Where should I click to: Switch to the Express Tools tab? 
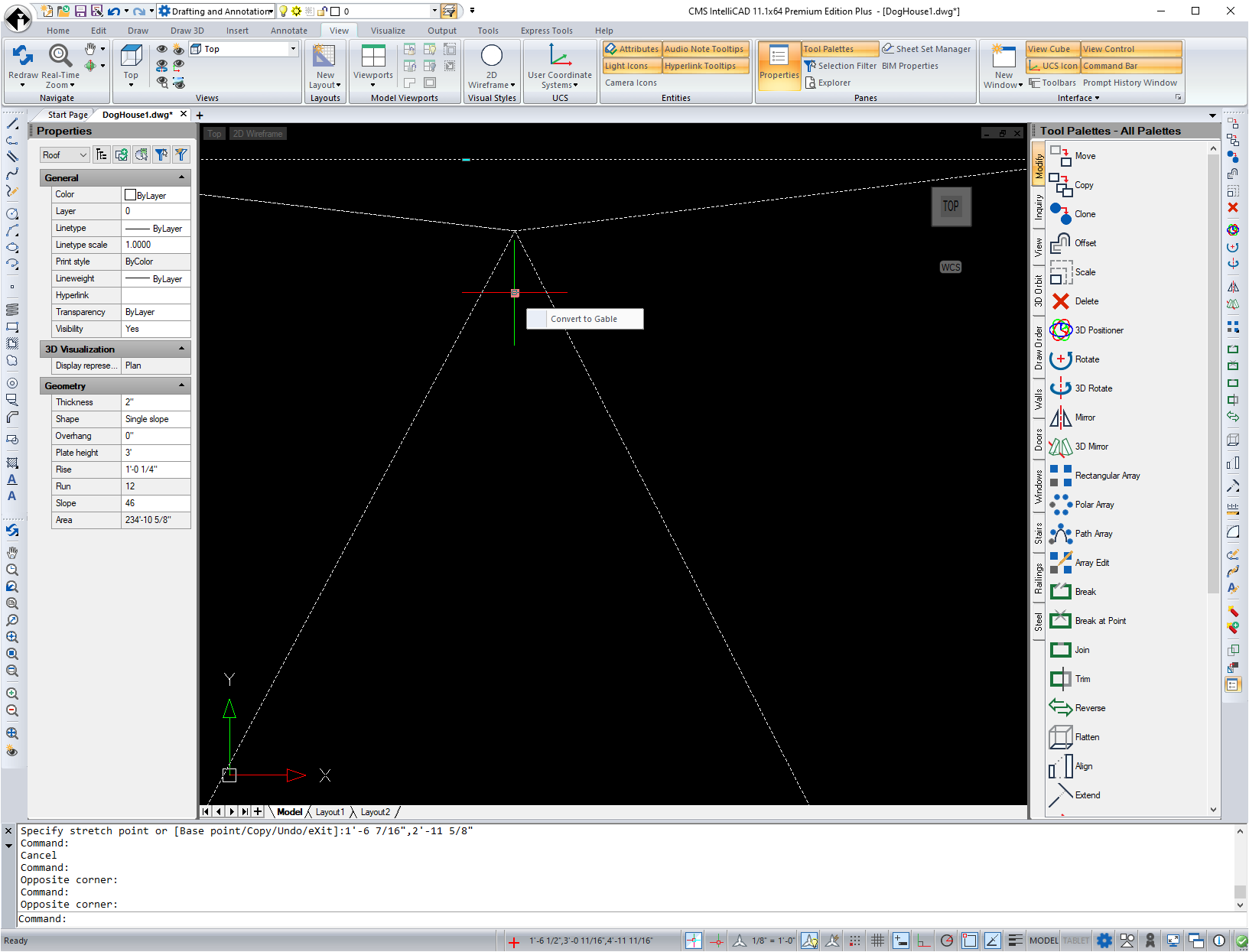(547, 31)
